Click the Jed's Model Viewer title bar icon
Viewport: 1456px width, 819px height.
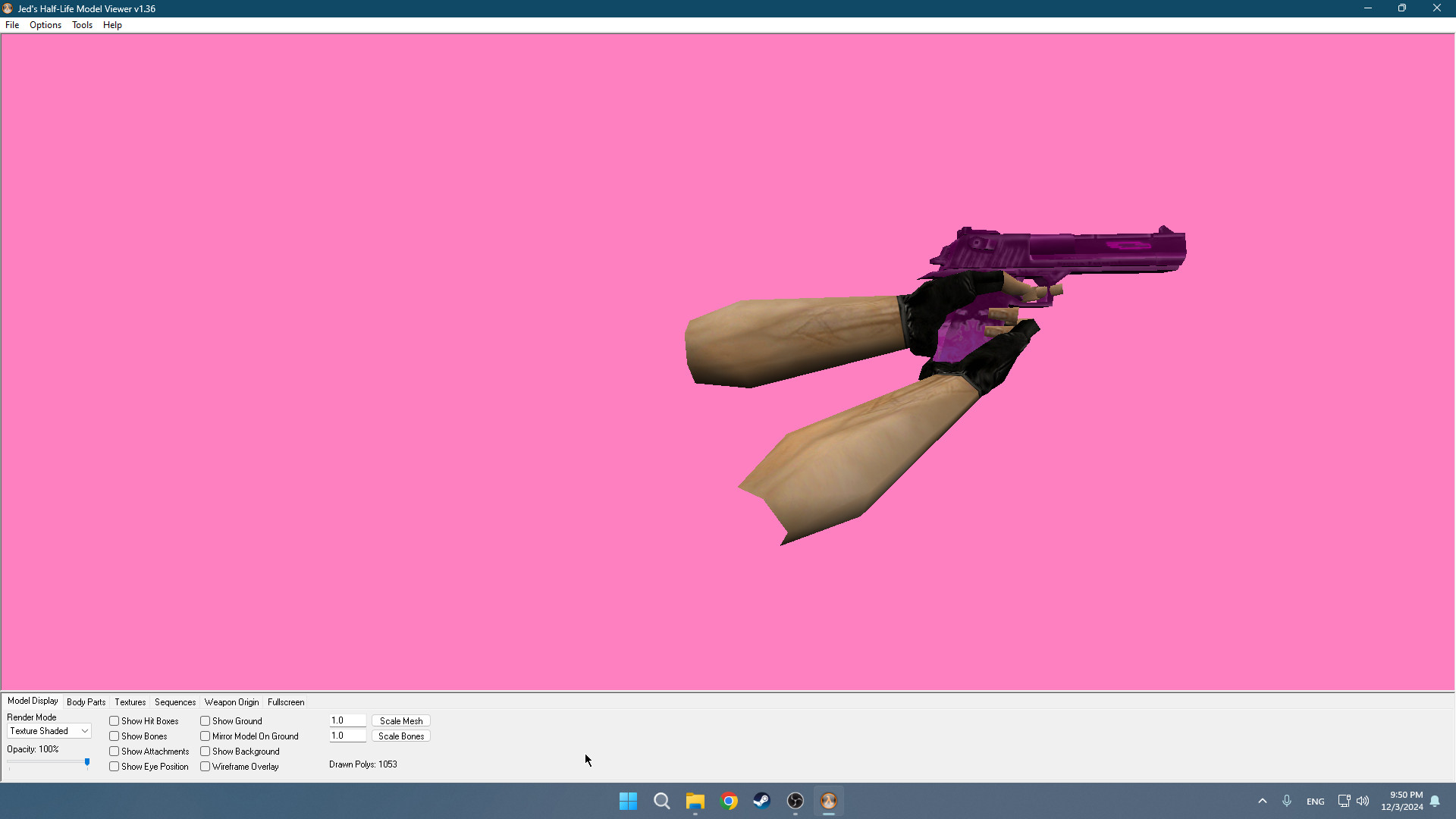[8, 8]
